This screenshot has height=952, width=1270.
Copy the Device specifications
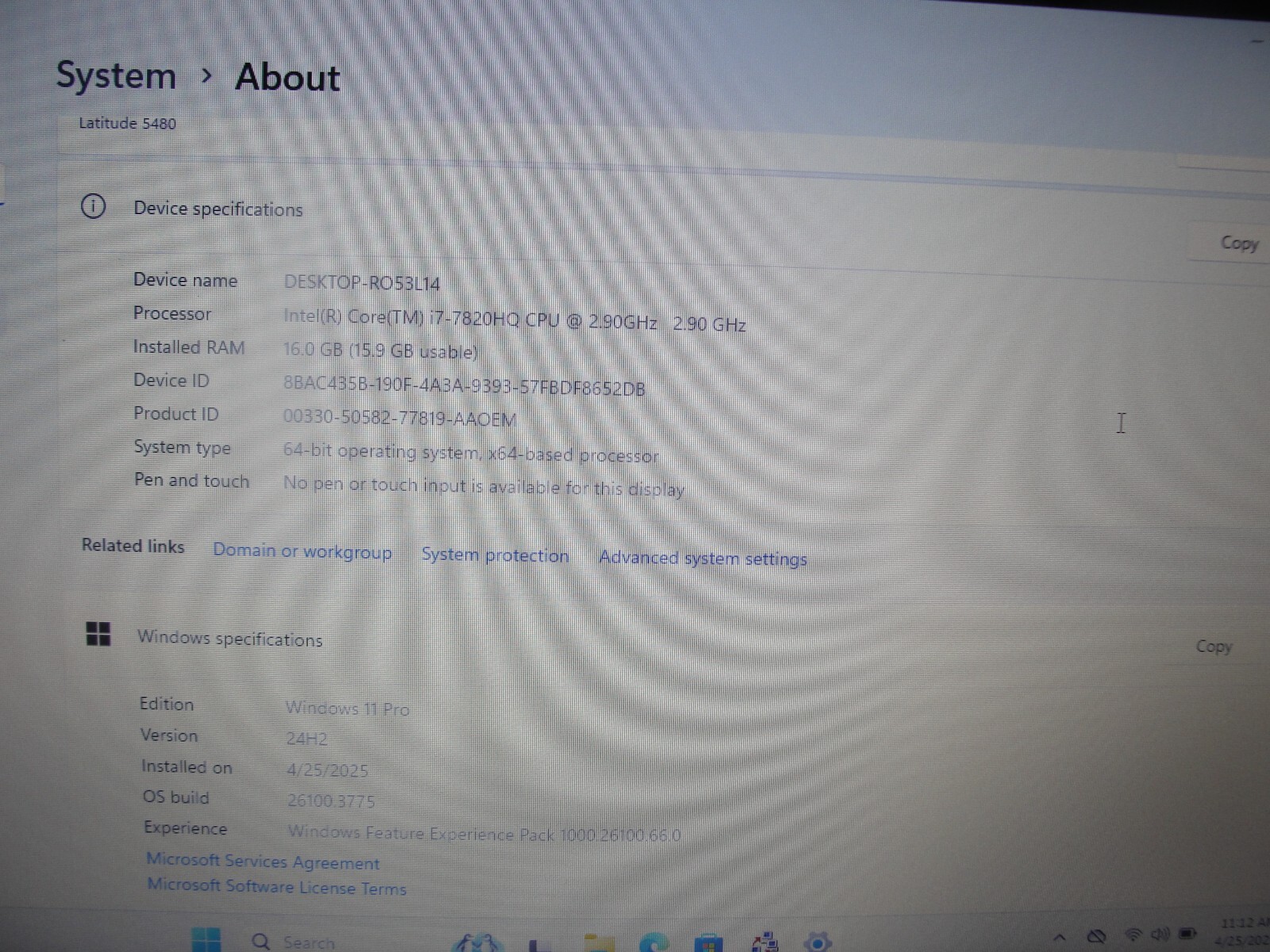[x=1239, y=243]
